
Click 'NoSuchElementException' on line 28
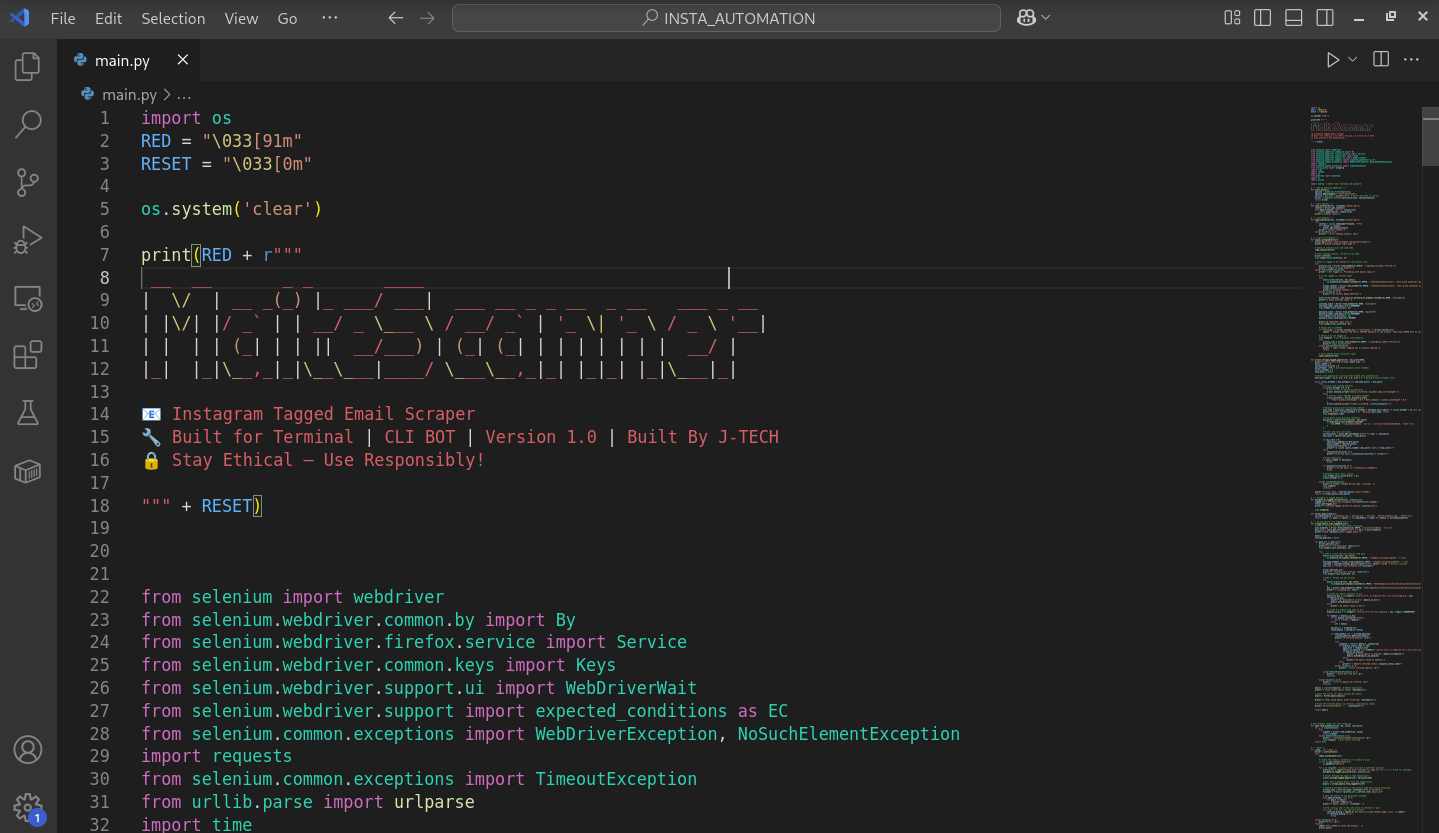point(848,734)
